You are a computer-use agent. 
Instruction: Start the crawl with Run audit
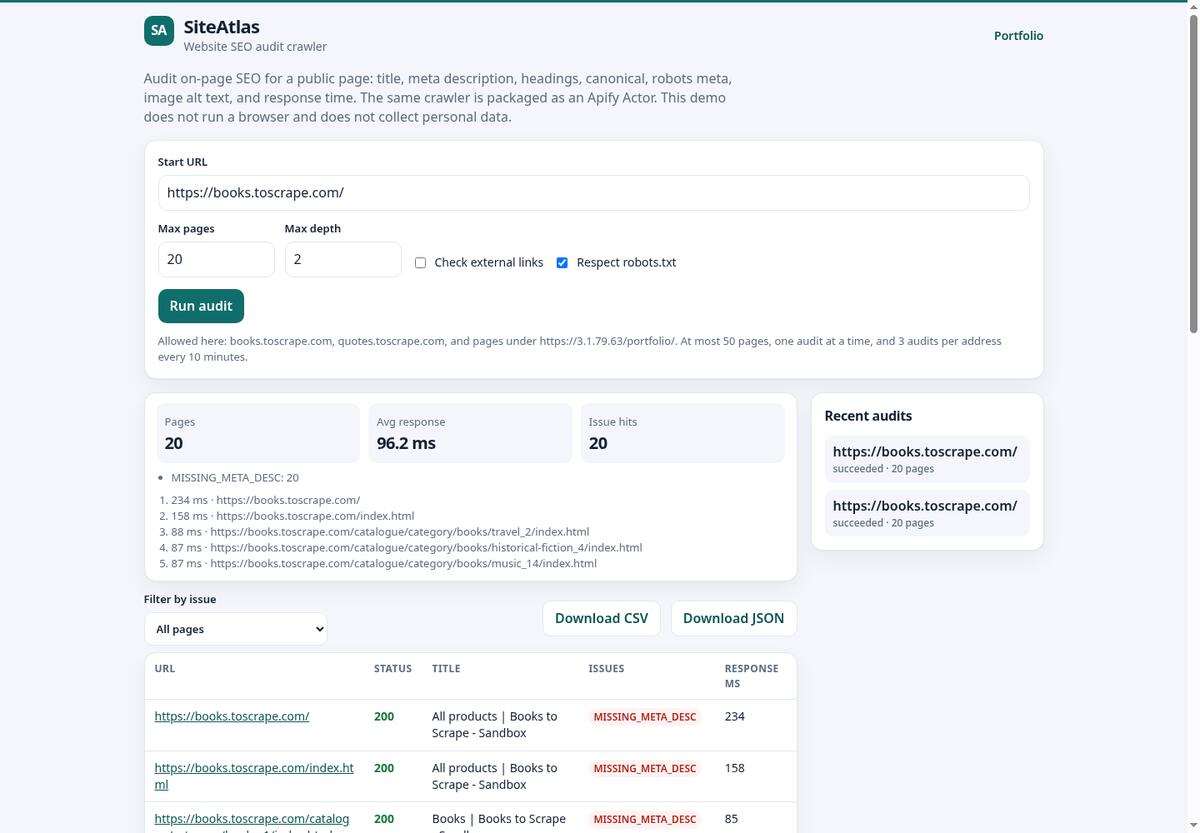click(x=201, y=306)
